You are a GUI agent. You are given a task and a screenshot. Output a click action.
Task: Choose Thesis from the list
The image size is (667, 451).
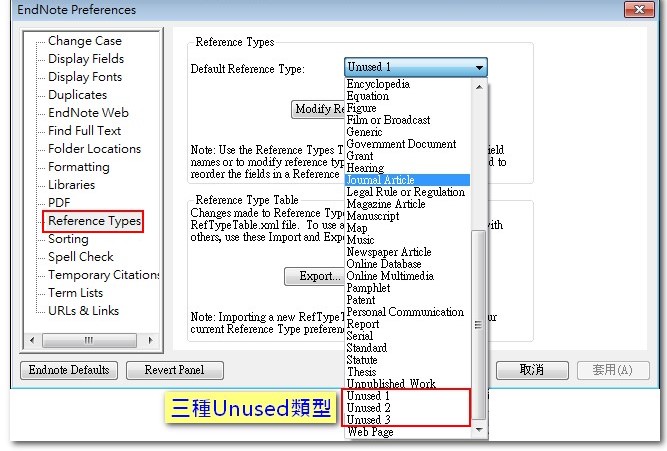(362, 372)
